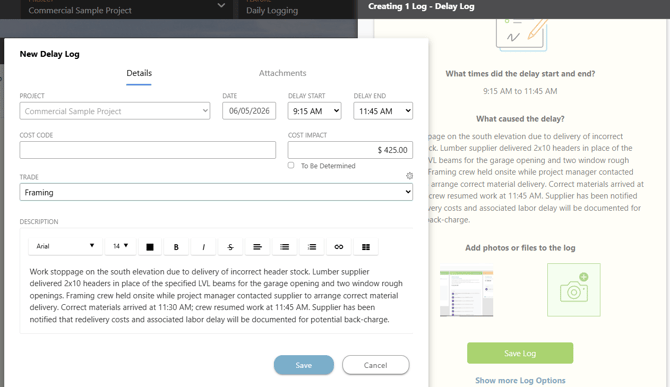
Task: Click the 'New Delay Log' dialog title
Action: 50,54
